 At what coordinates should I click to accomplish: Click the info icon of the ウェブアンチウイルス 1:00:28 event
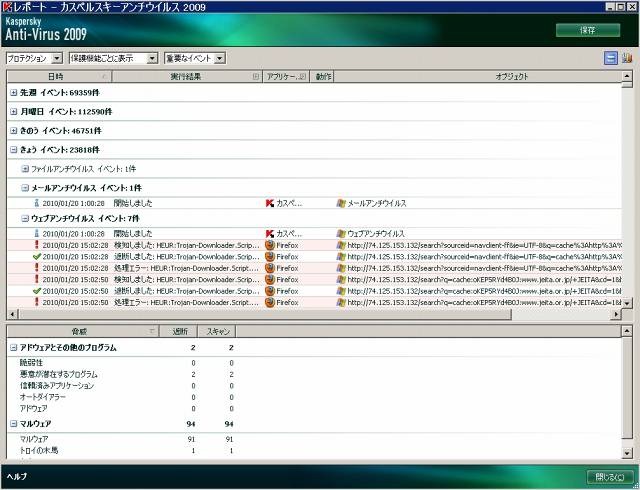[37, 233]
